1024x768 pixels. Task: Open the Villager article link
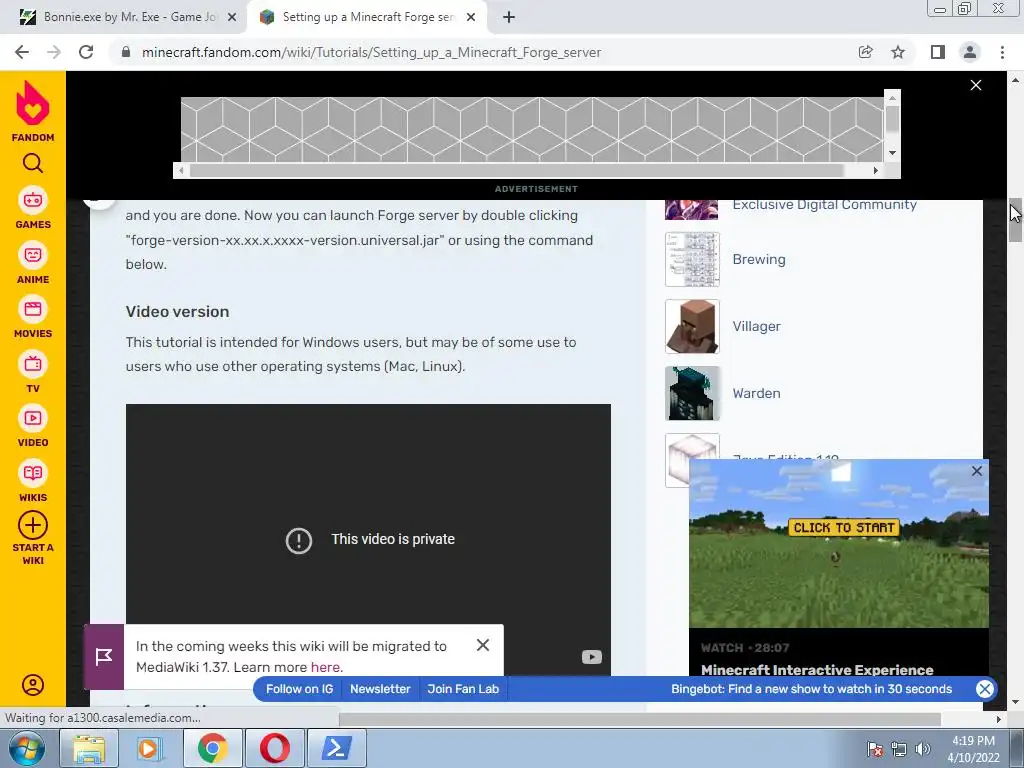coord(756,327)
